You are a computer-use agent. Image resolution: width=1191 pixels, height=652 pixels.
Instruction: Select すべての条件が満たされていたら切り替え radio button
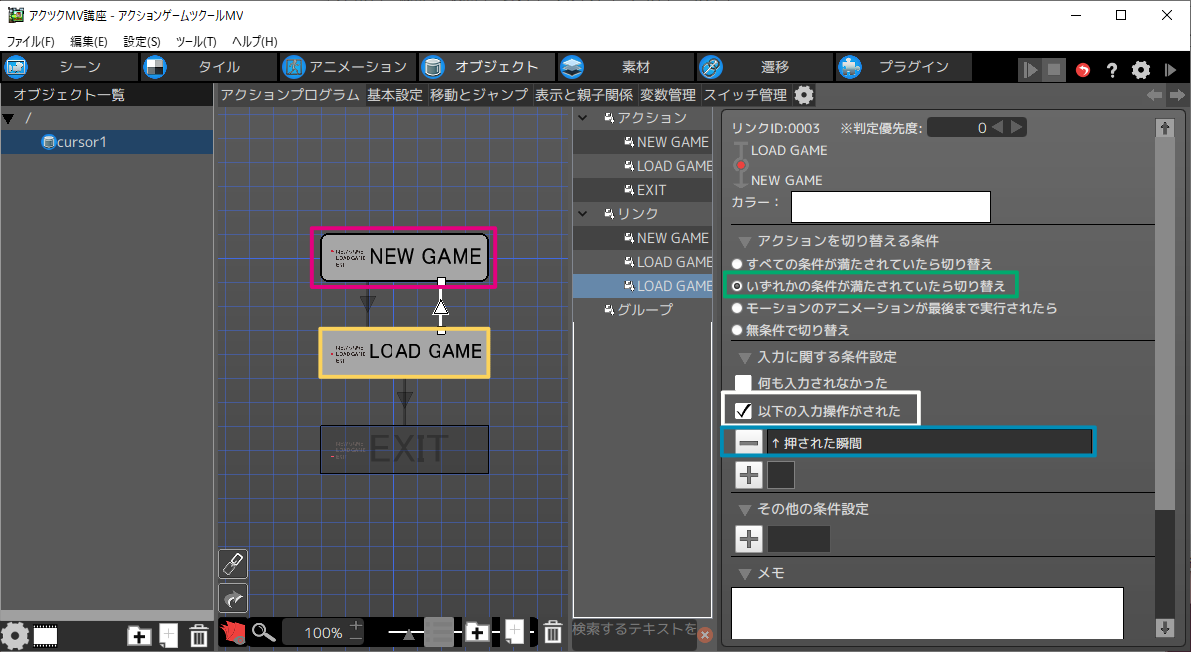click(738, 264)
